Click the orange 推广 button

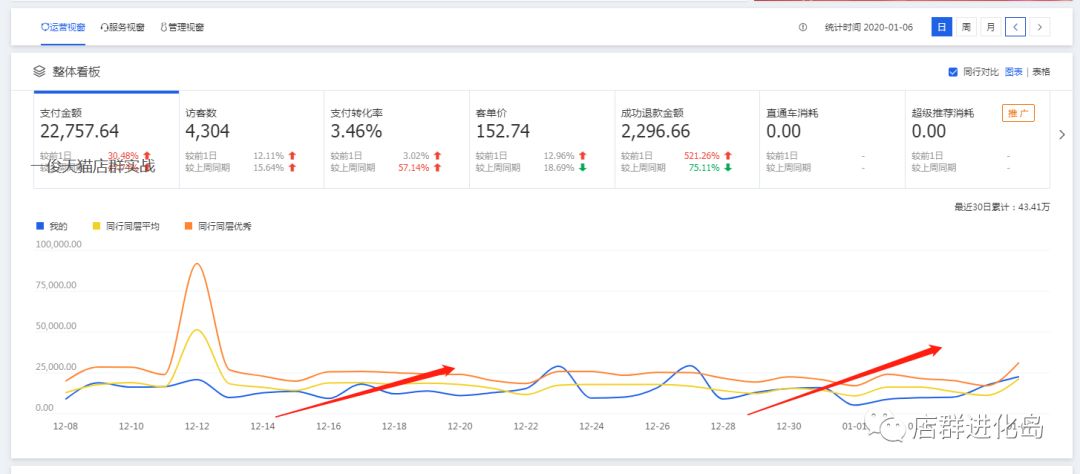coord(1018,114)
